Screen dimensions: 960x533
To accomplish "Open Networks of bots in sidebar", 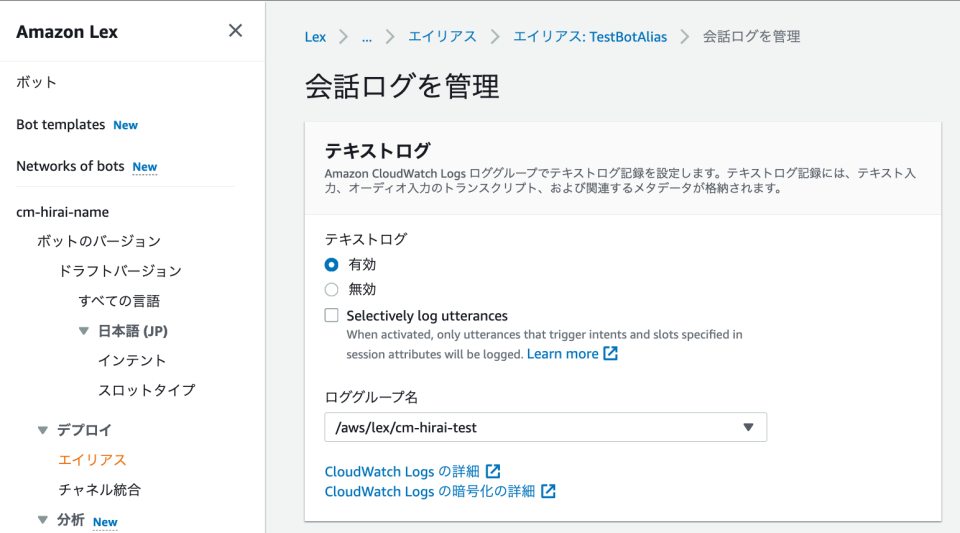I will pos(70,166).
